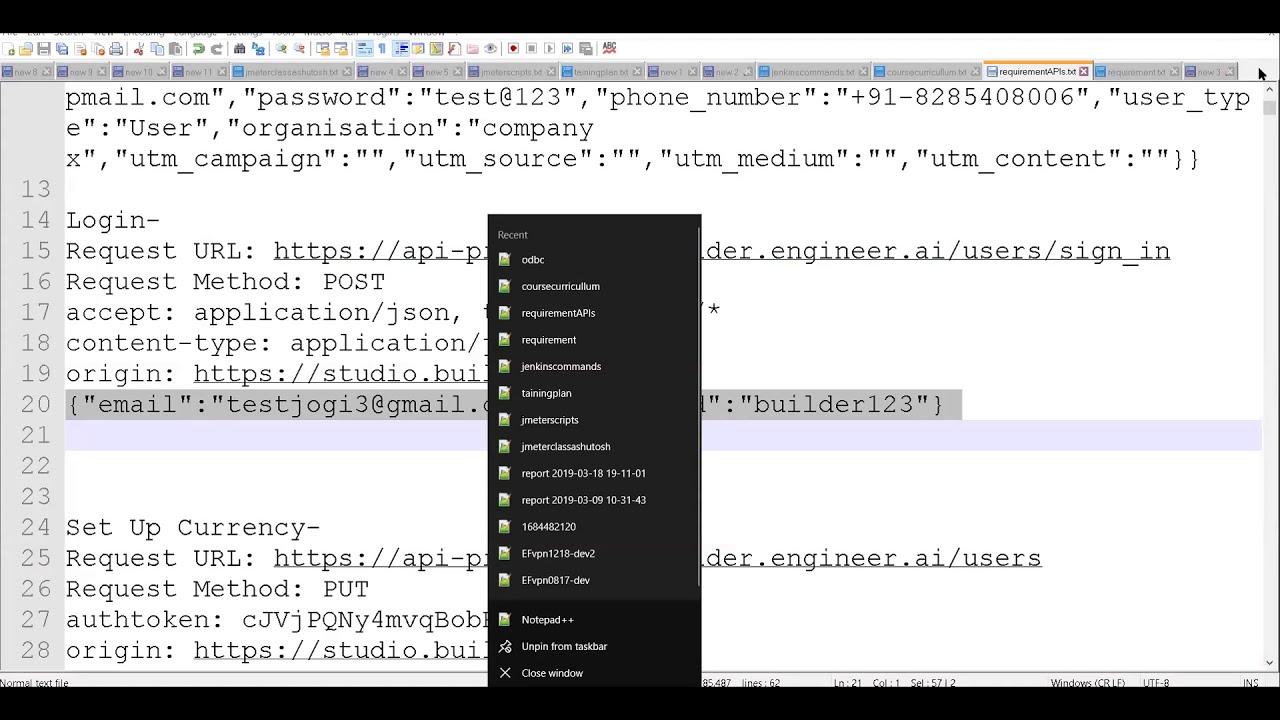Open recent item EFvpn1218-dev2
Screen dimensions: 1280x720
(x=594, y=553)
